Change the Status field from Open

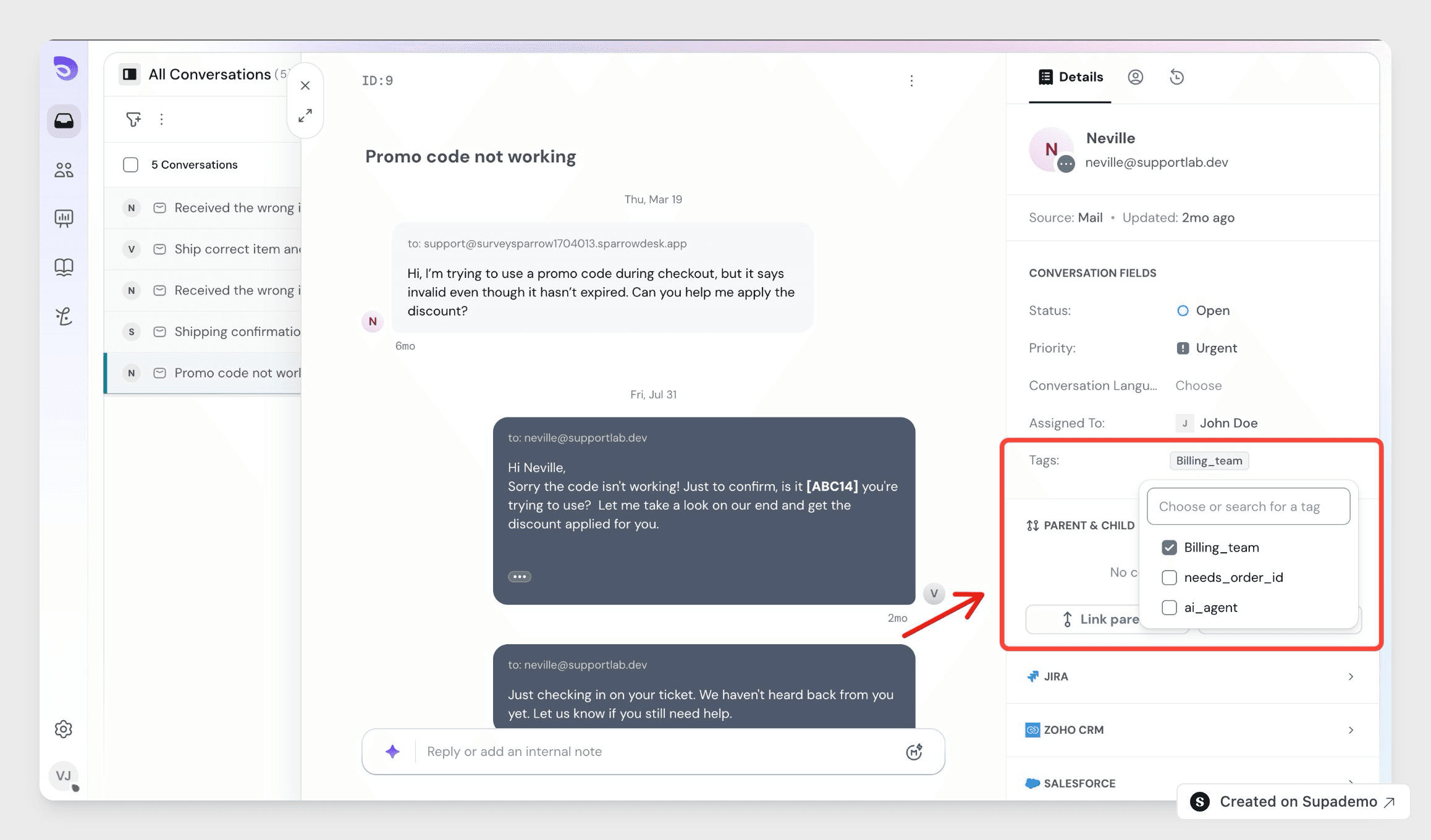click(x=1203, y=311)
